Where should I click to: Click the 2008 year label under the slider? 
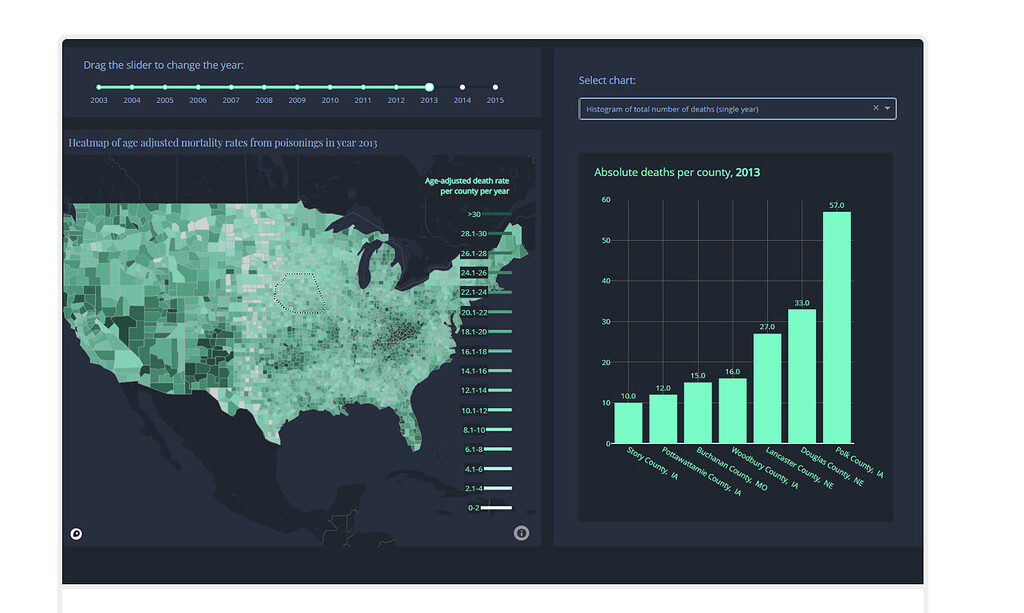[x=264, y=100]
